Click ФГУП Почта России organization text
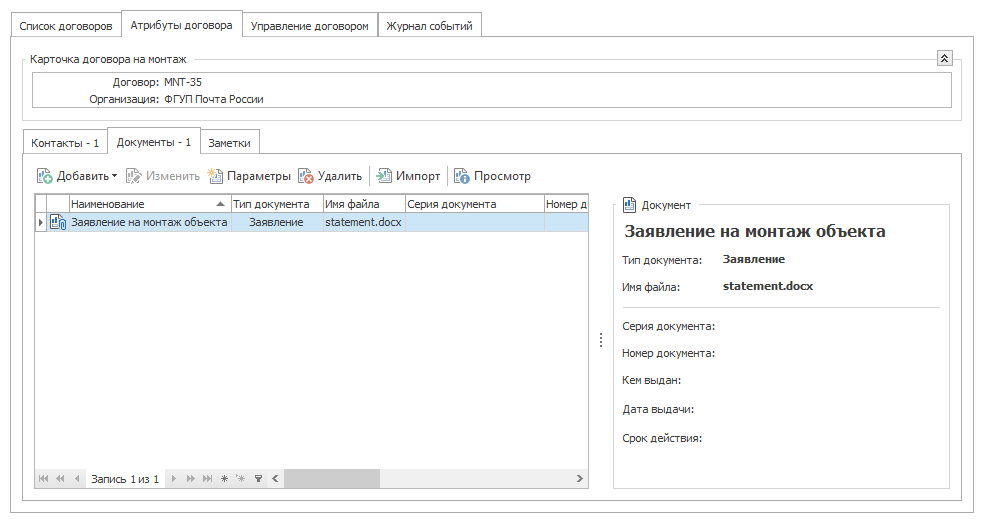Image resolution: width=984 pixels, height=523 pixels. pos(214,99)
